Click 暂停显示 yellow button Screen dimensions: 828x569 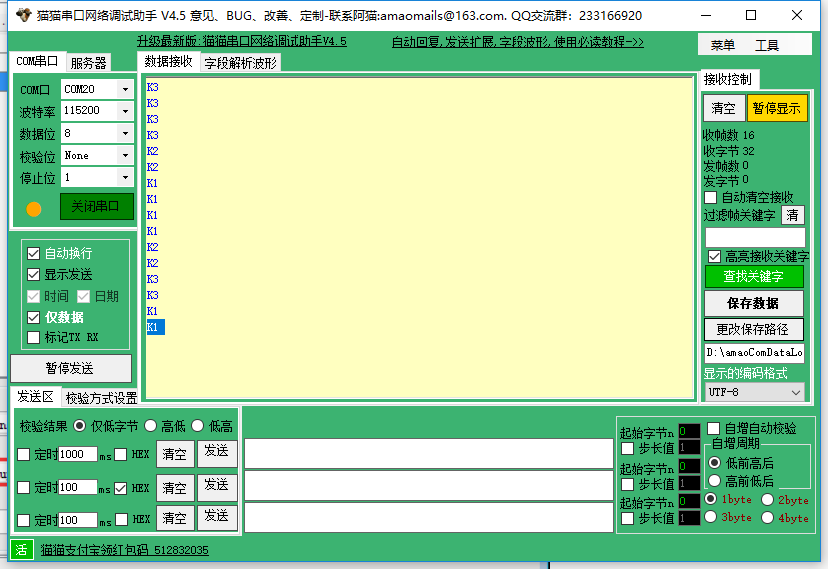[777, 108]
